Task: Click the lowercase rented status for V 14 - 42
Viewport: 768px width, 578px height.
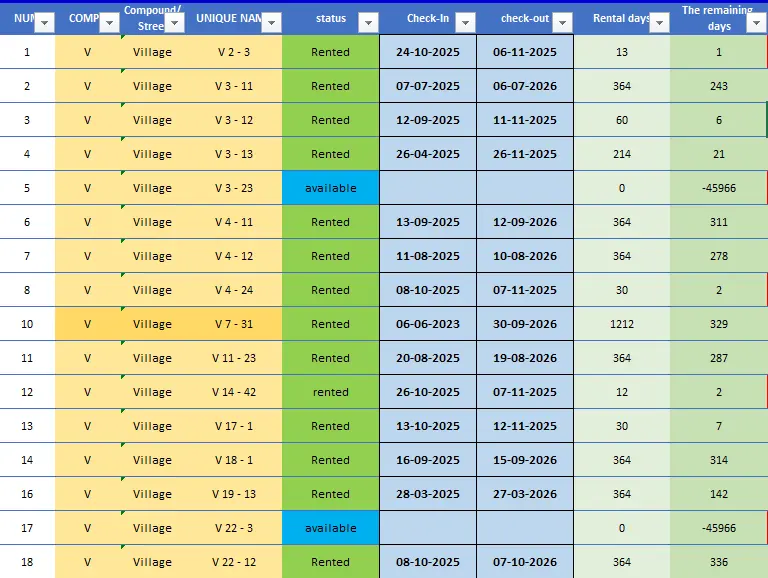Action: [x=331, y=392]
